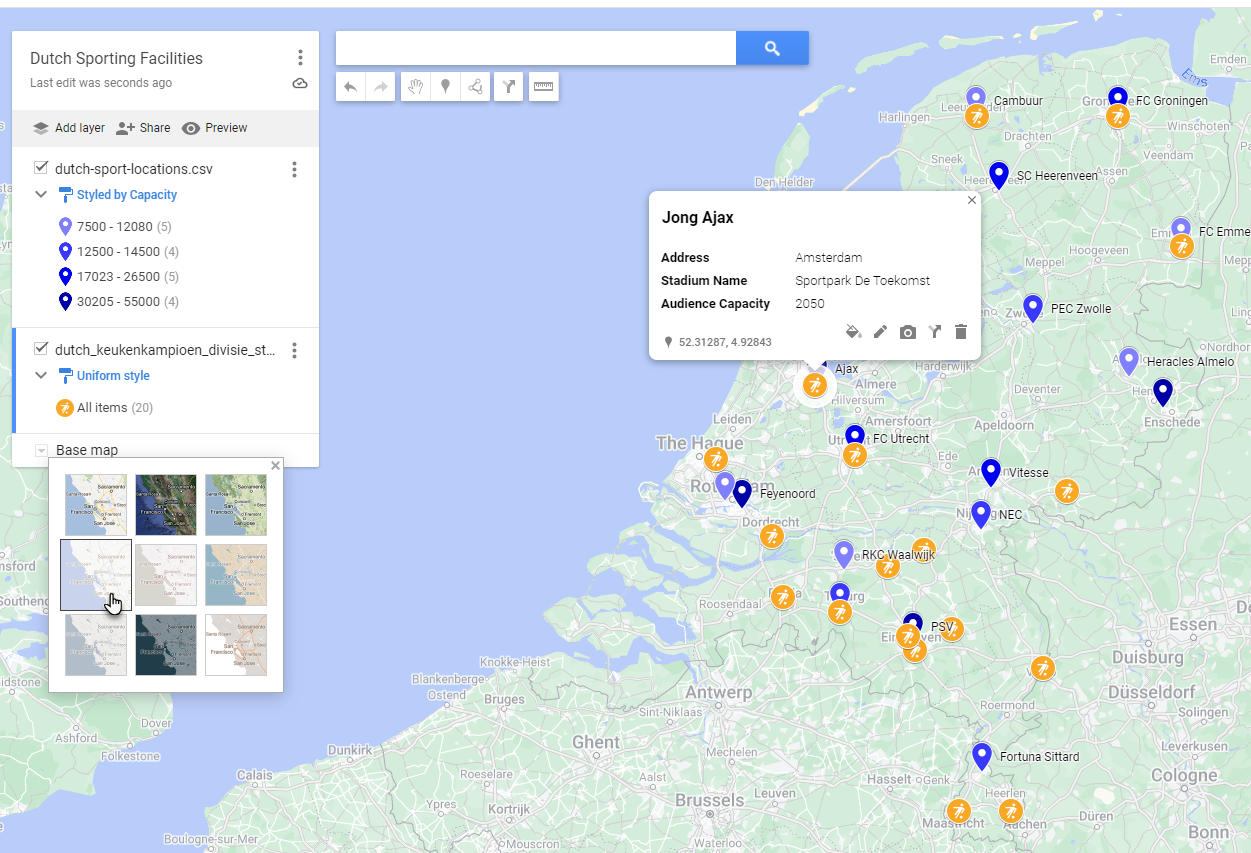Select the Add directions tool
The width and height of the screenshot is (1251, 853).
click(x=509, y=87)
